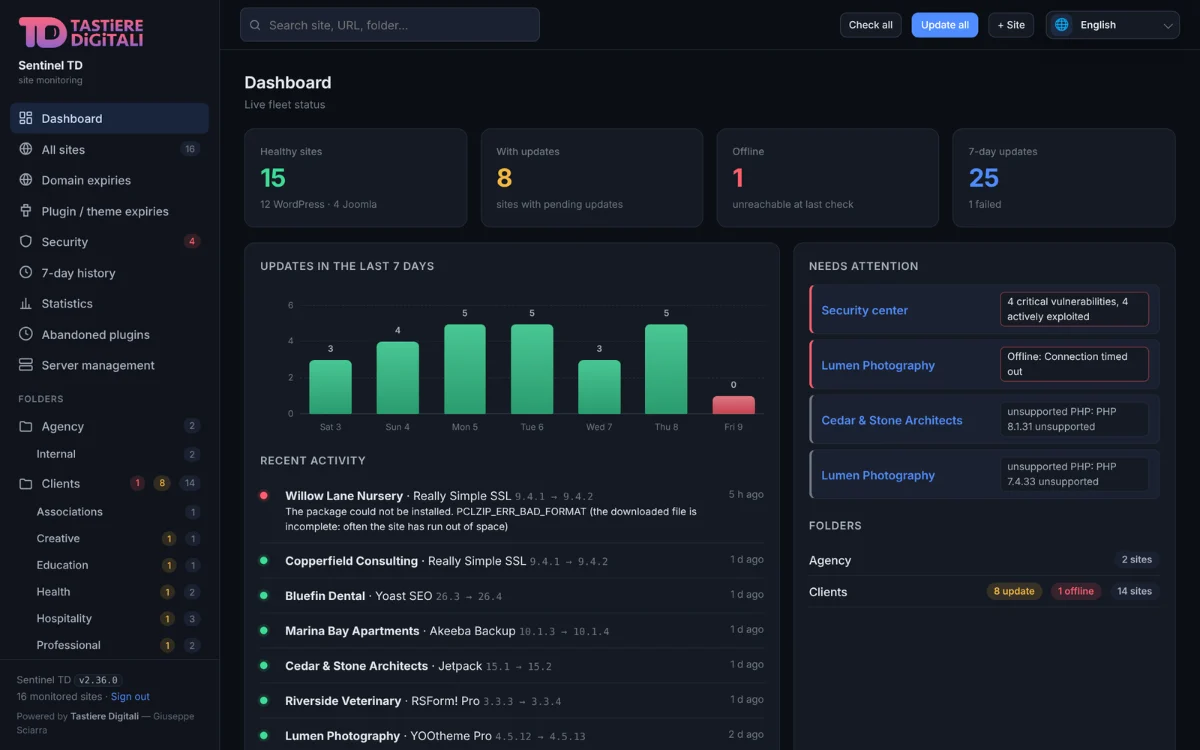Go to All sites page

coord(110,149)
